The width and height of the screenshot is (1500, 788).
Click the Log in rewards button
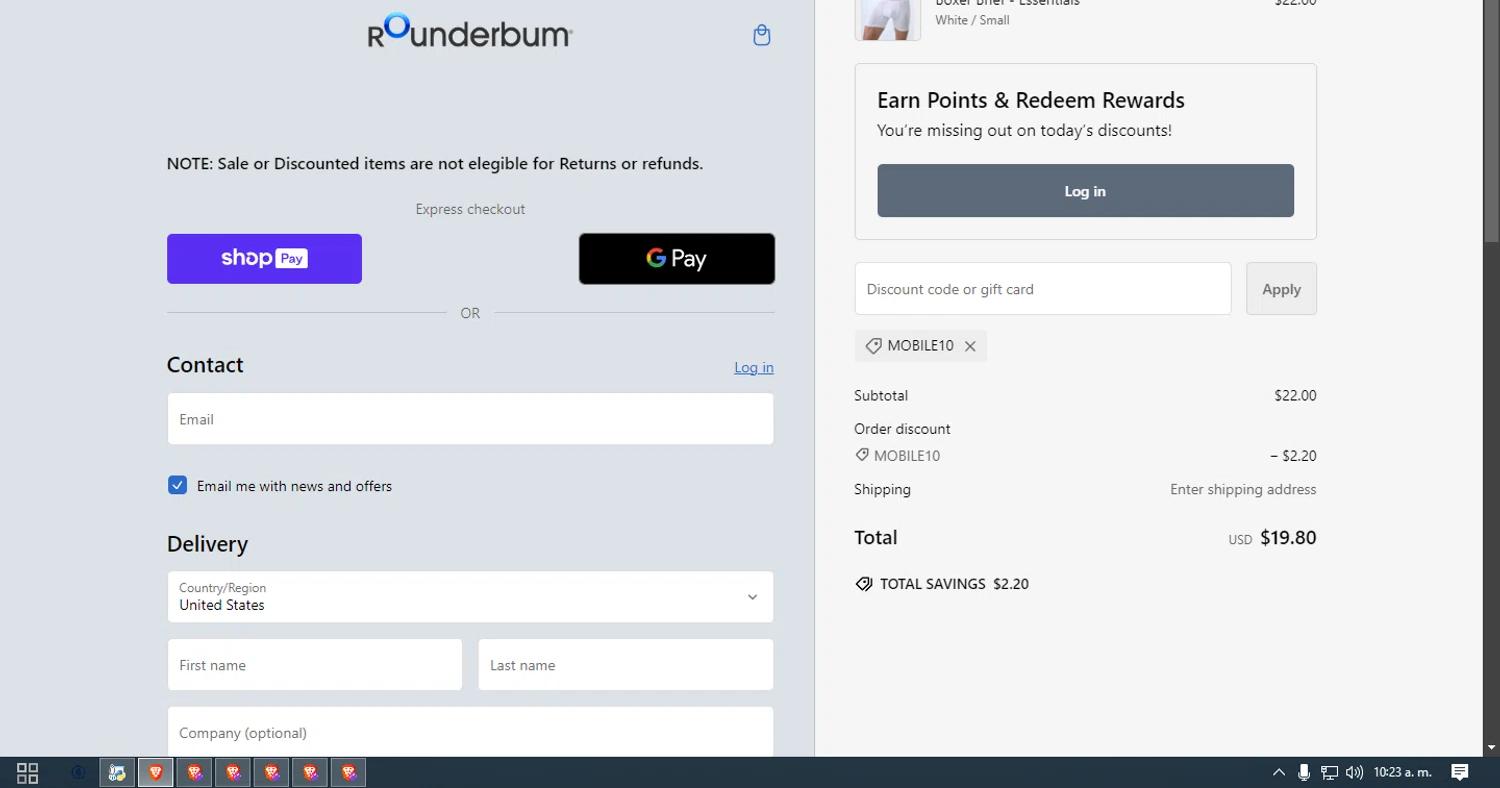(x=1086, y=191)
